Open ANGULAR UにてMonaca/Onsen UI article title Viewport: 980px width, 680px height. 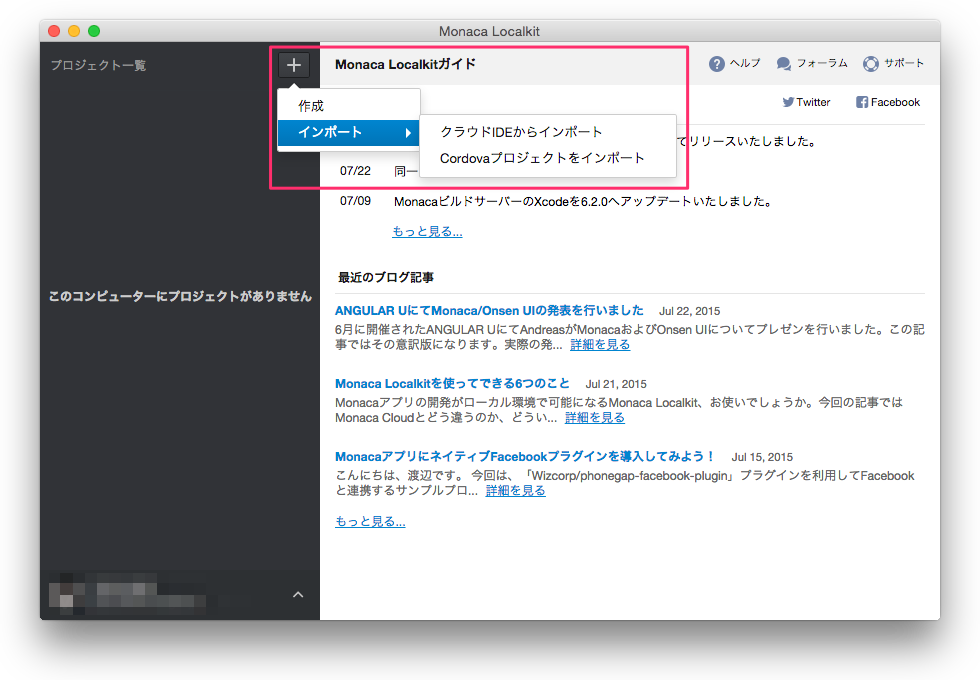coord(489,311)
